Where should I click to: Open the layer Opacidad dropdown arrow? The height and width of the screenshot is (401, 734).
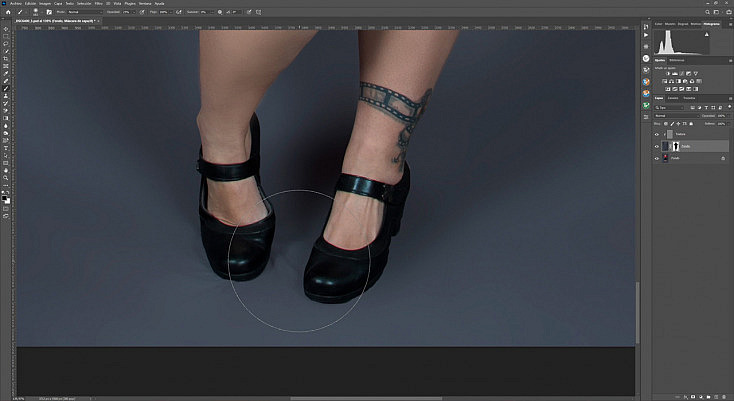point(728,116)
